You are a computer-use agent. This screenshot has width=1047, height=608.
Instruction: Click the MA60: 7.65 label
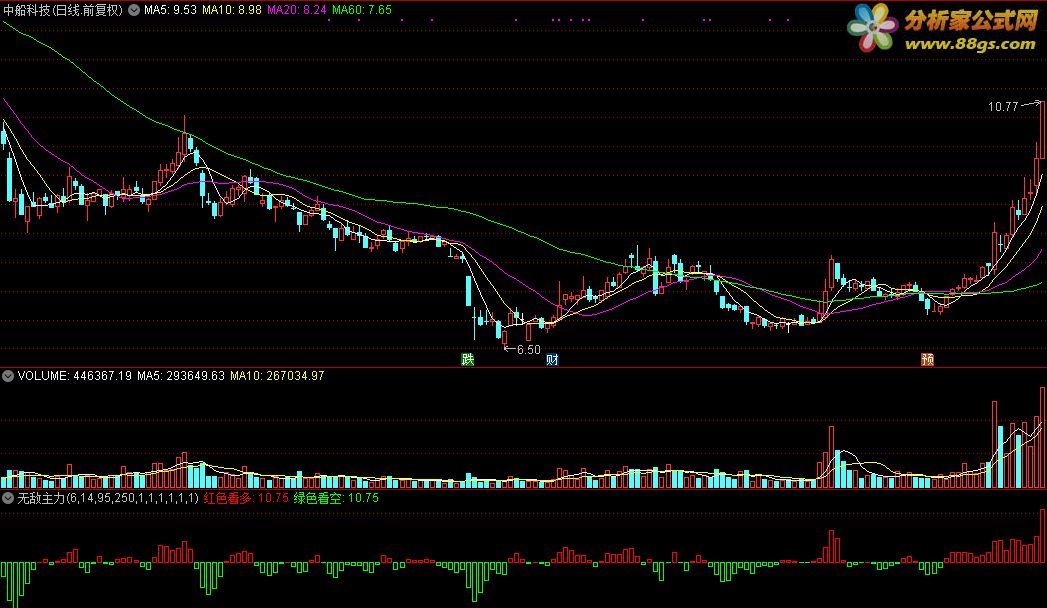click(x=362, y=10)
